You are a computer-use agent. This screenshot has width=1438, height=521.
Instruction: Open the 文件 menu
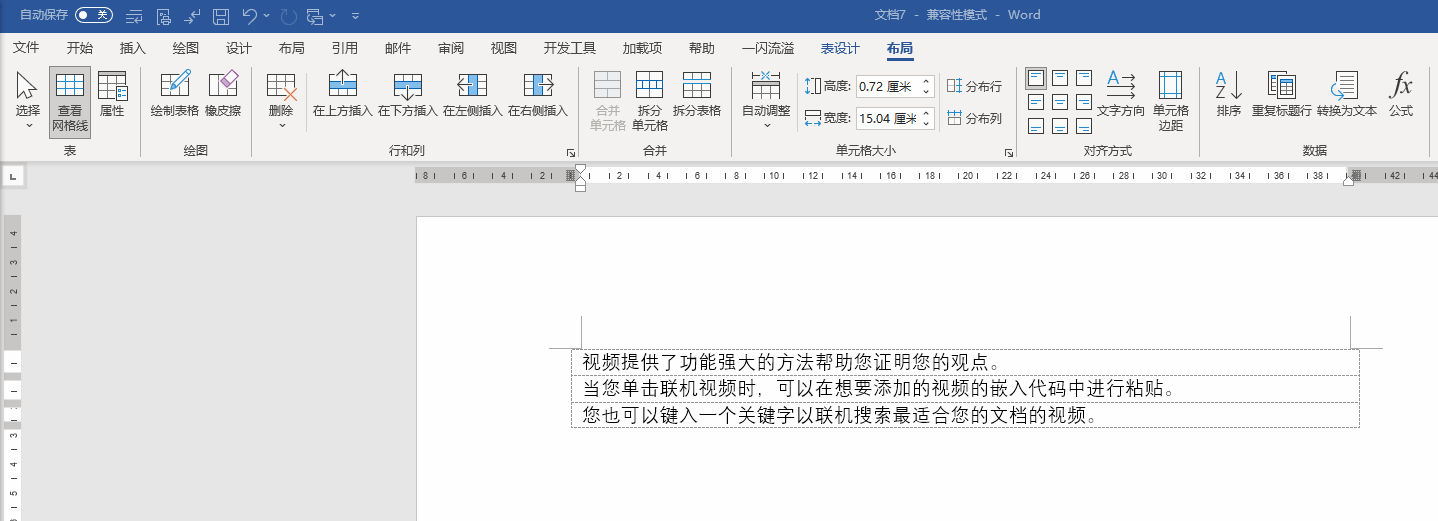26,48
